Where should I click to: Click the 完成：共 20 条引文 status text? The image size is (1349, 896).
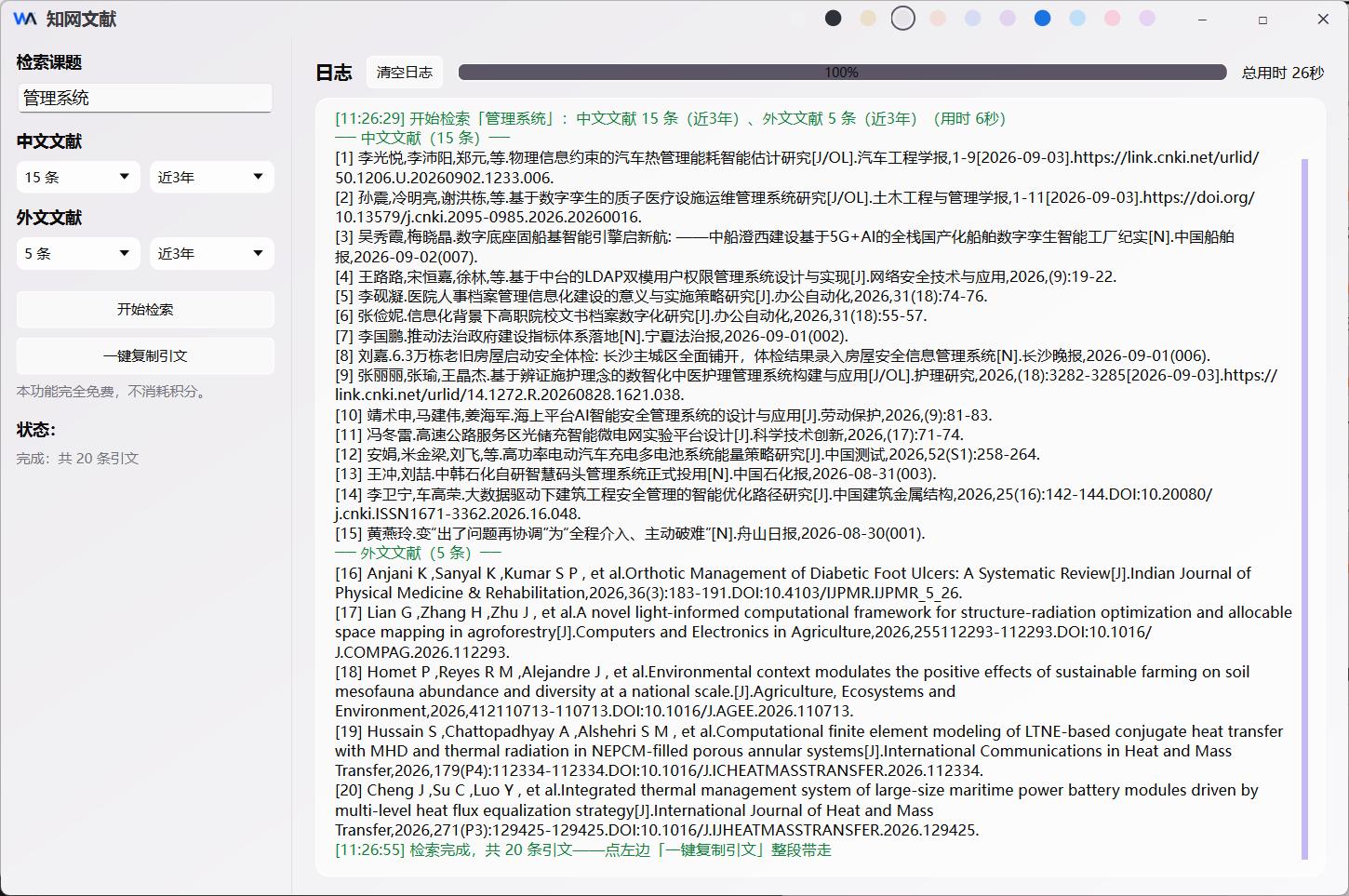coord(77,458)
